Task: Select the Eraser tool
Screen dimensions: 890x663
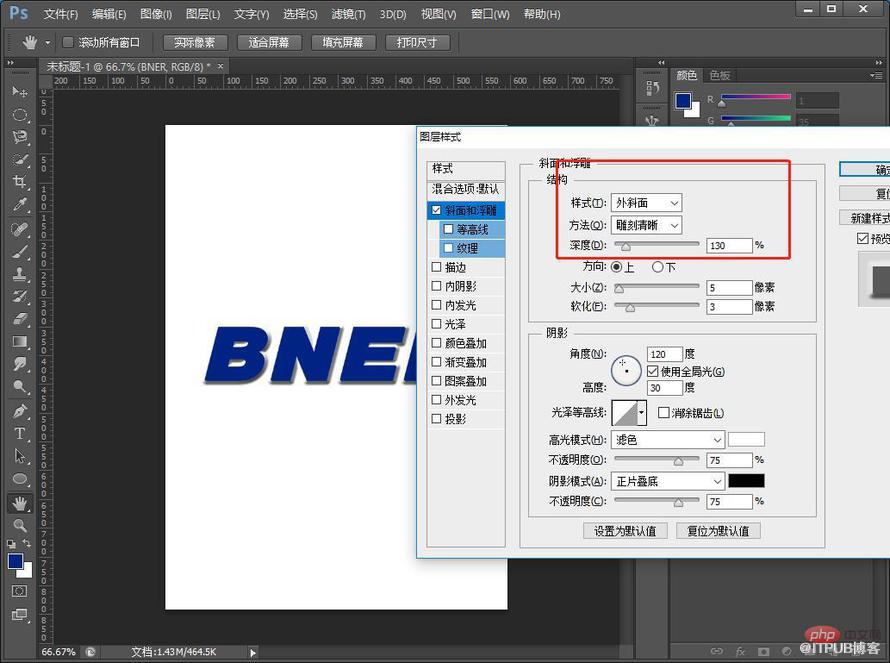Action: point(20,319)
